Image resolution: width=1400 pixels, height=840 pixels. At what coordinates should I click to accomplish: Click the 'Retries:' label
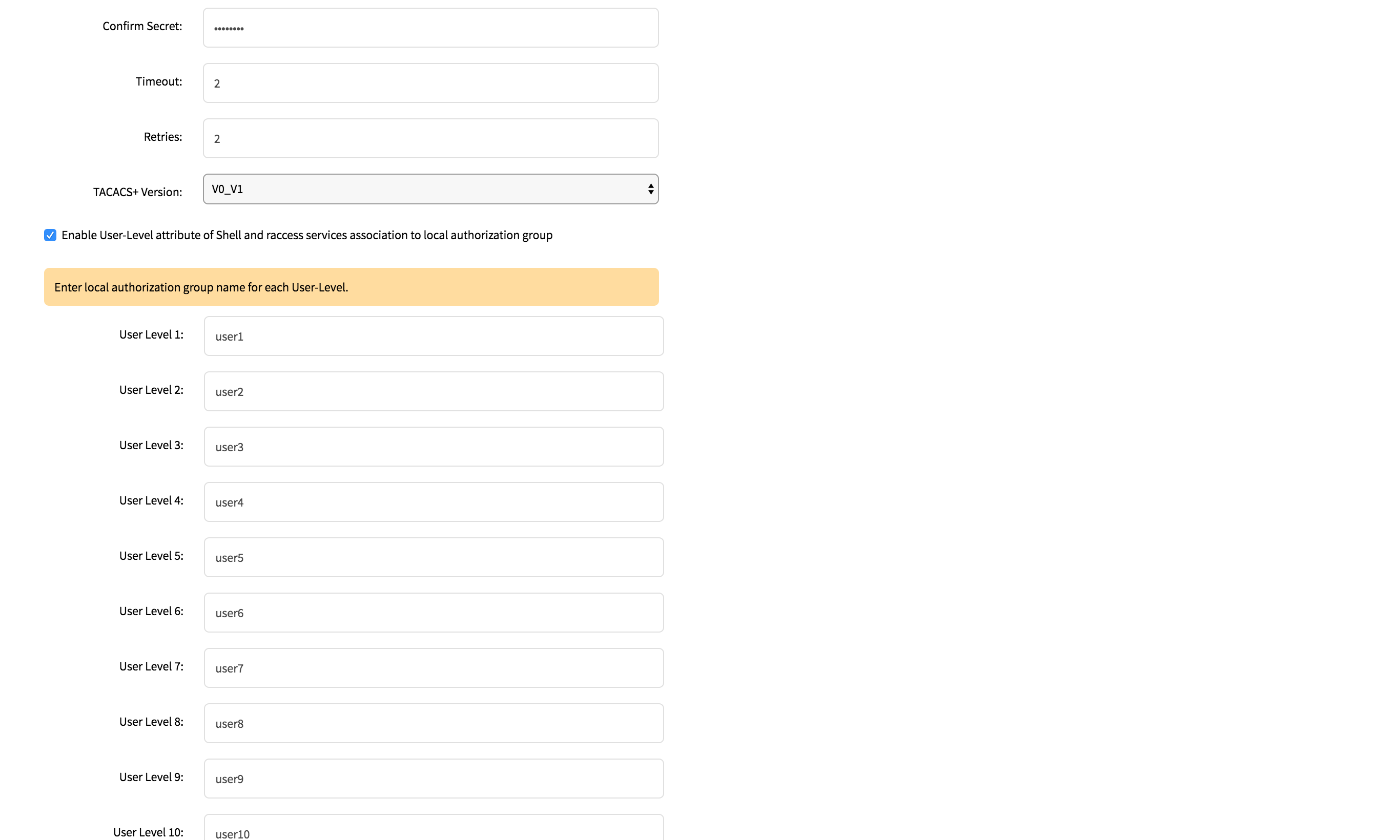pyautogui.click(x=162, y=138)
